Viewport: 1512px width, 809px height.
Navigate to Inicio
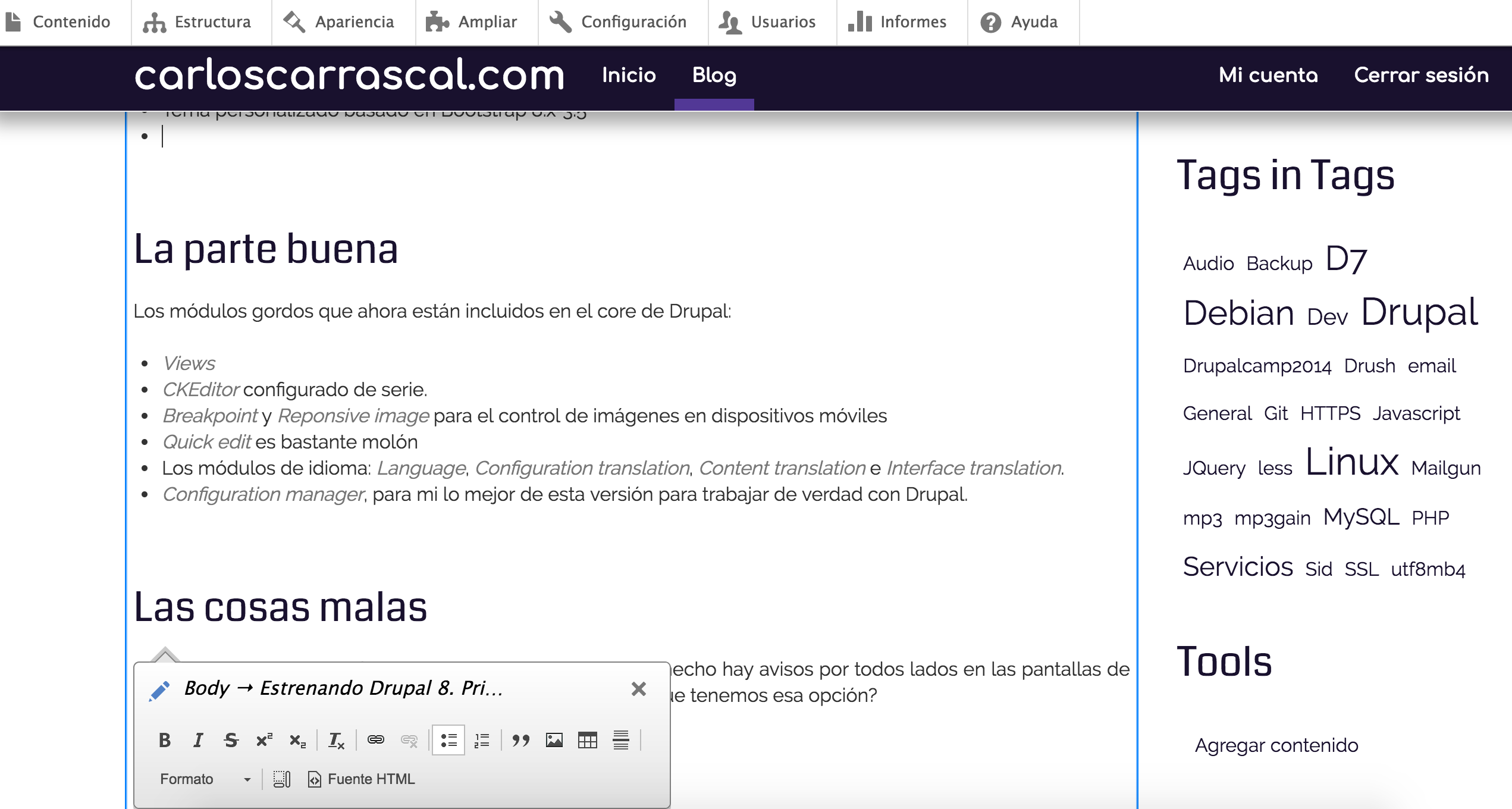(x=629, y=75)
